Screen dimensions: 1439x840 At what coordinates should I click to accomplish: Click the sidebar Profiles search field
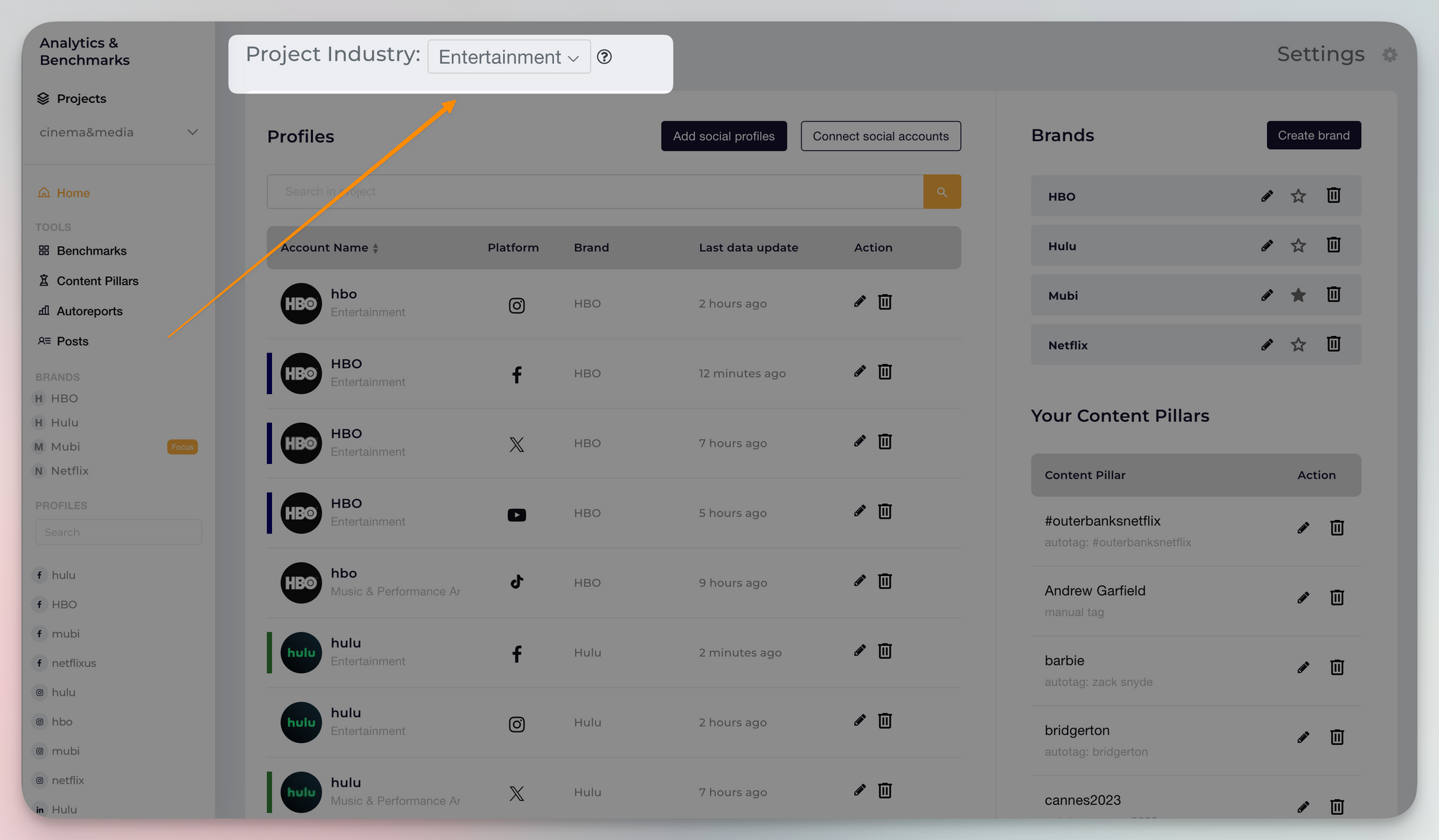119,532
